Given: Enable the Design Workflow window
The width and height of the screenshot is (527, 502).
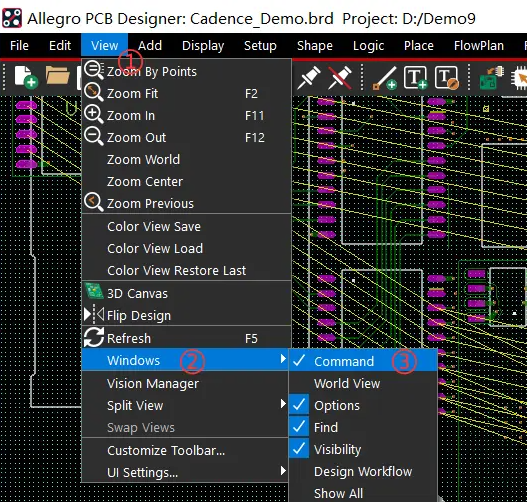Looking at the screenshot, I should click(x=363, y=471).
